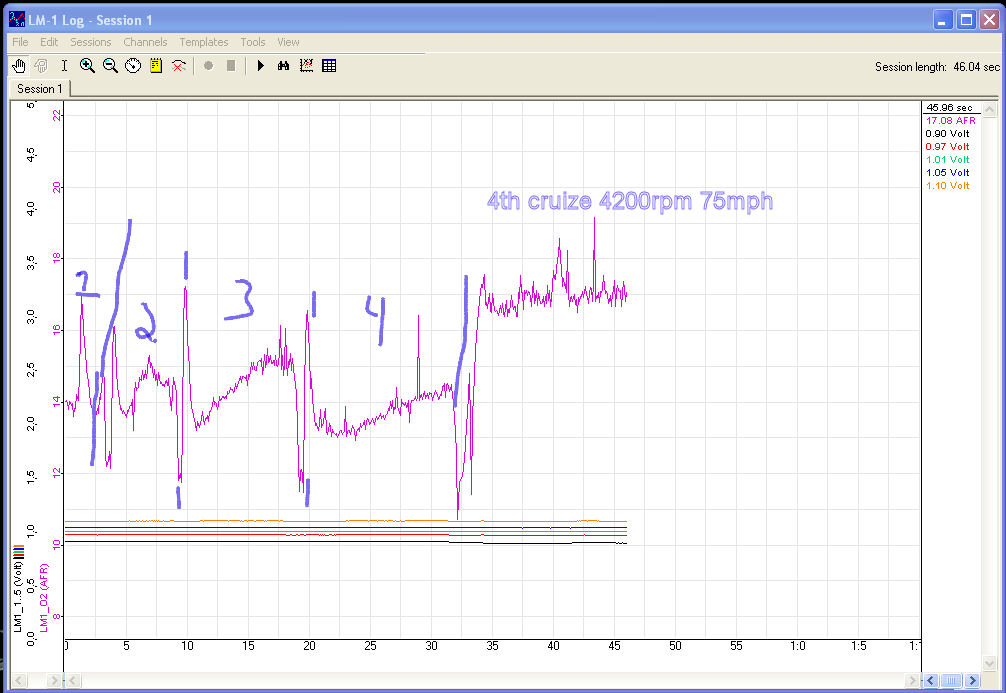Click the LM1_O2 (AFR) axis label

[44, 598]
